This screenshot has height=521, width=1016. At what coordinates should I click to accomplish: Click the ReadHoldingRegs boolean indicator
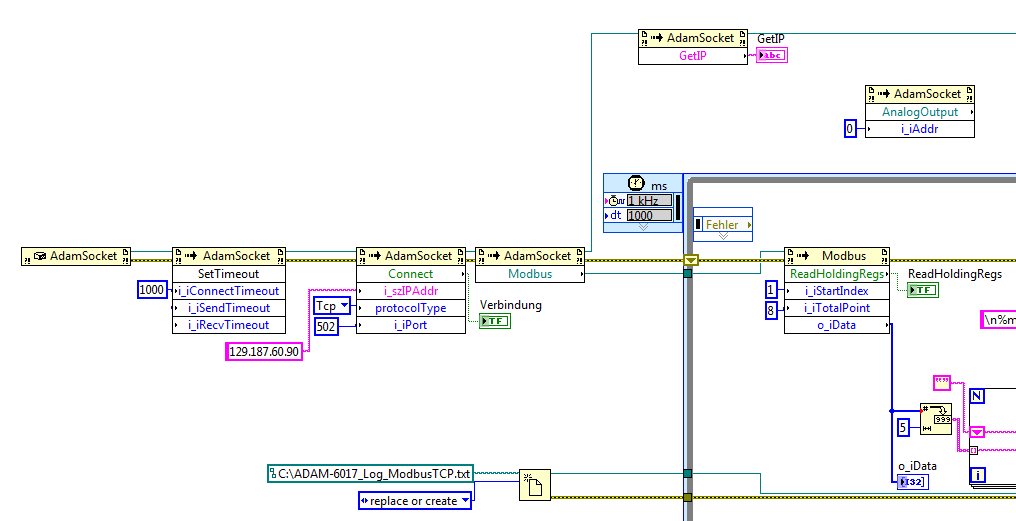coord(923,290)
